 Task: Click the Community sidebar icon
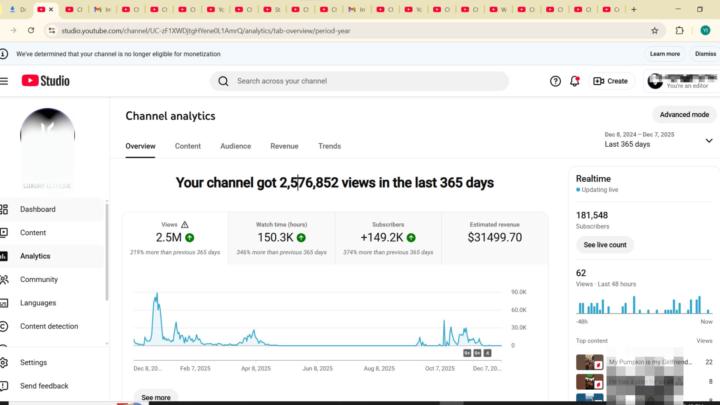point(4,280)
